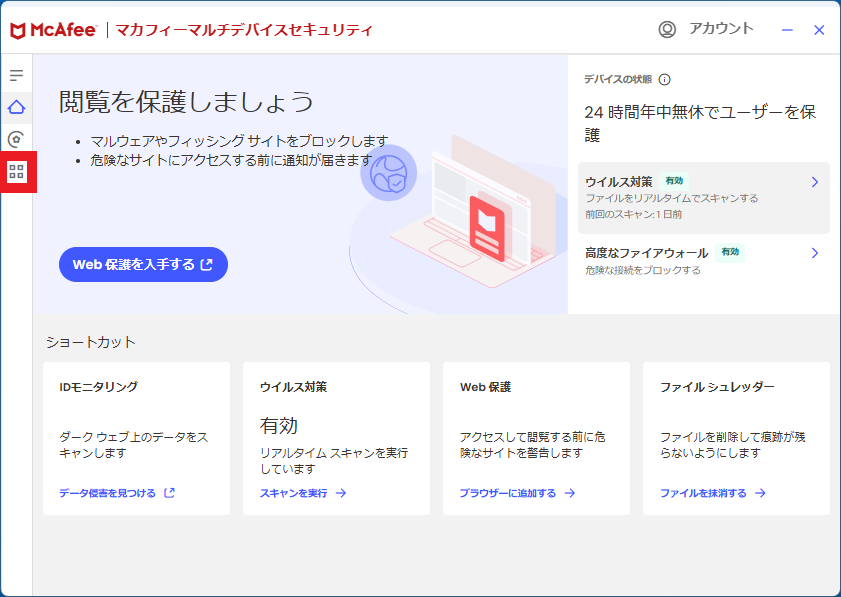The width and height of the screenshot is (841, 597).
Task: Expand ウイルス対策 status chevron
Action: coord(815,182)
